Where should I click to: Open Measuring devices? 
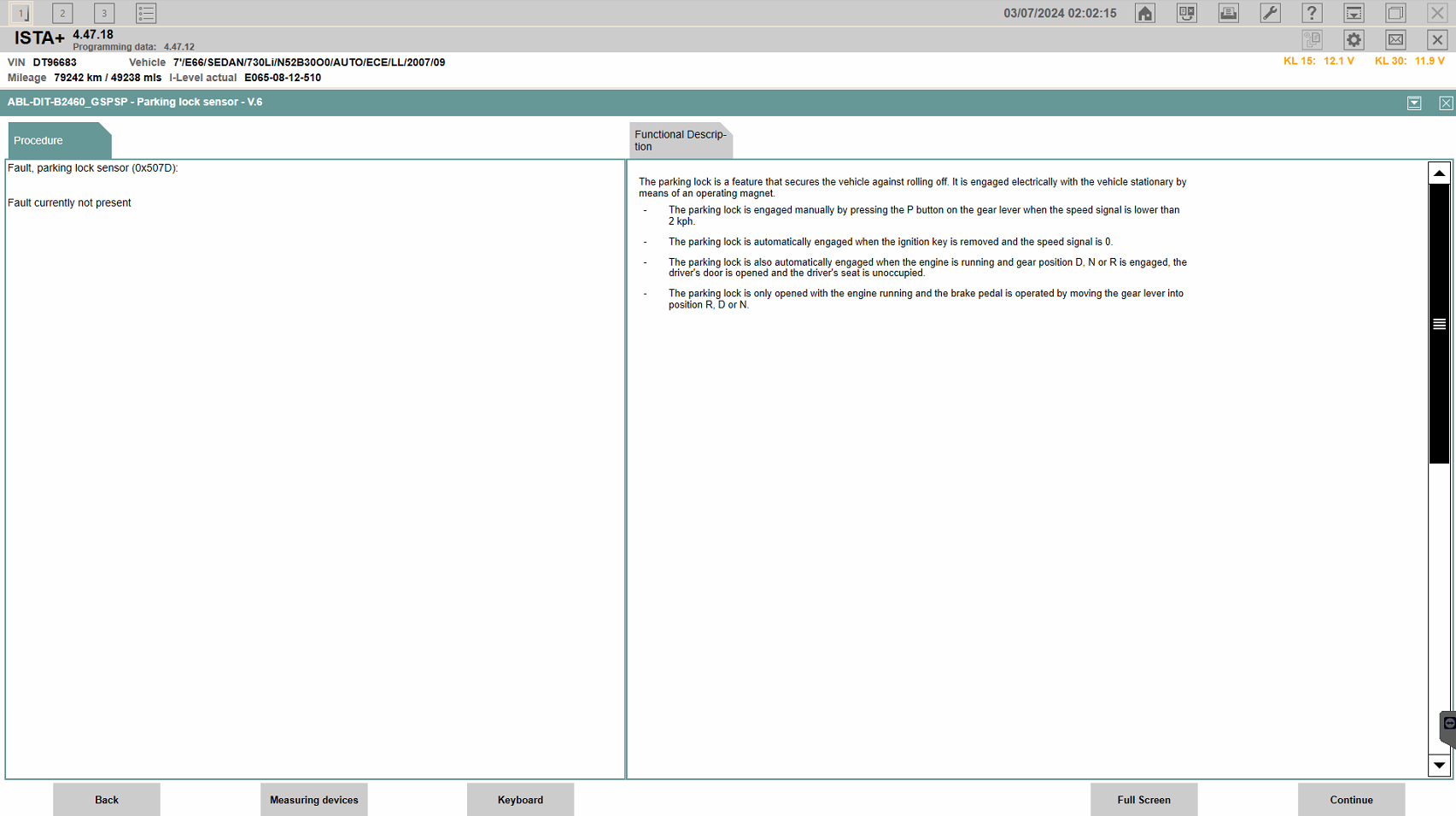coord(314,800)
